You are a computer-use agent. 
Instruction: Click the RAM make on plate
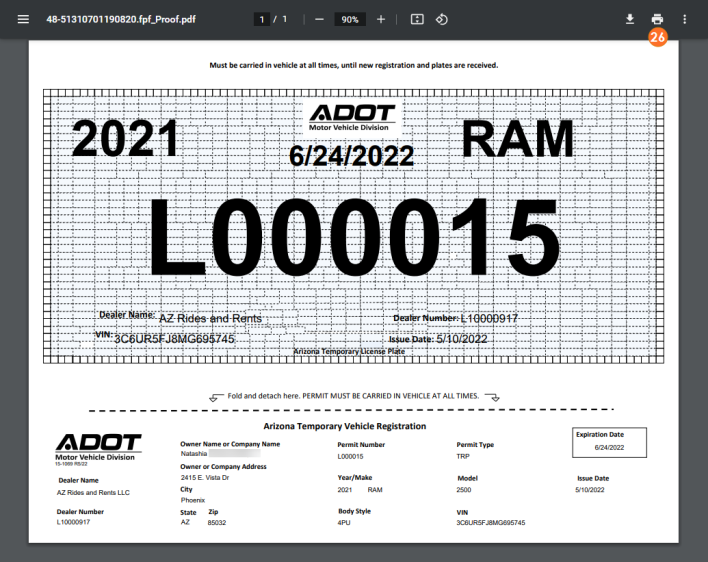(517, 139)
